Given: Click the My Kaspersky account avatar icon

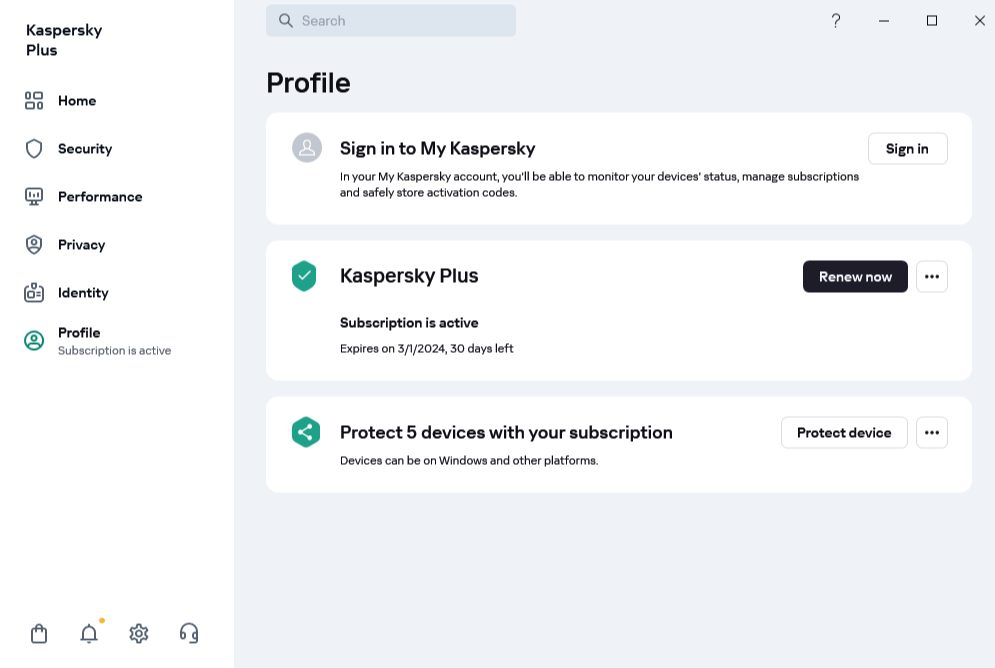Looking at the screenshot, I should pyautogui.click(x=306, y=148).
